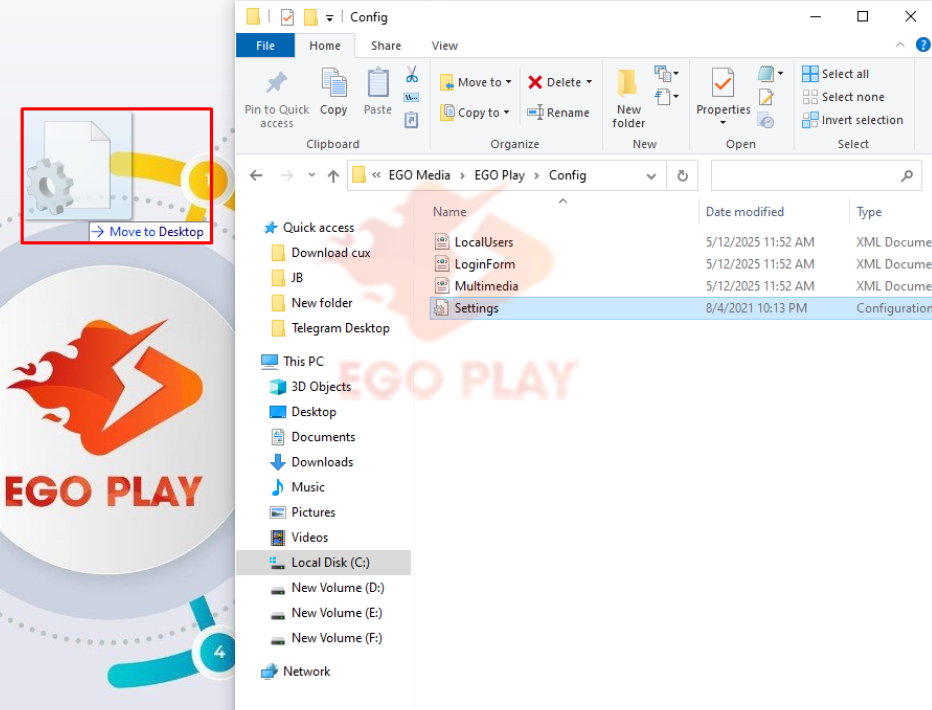Open the JB folder in Quick access

297,277
